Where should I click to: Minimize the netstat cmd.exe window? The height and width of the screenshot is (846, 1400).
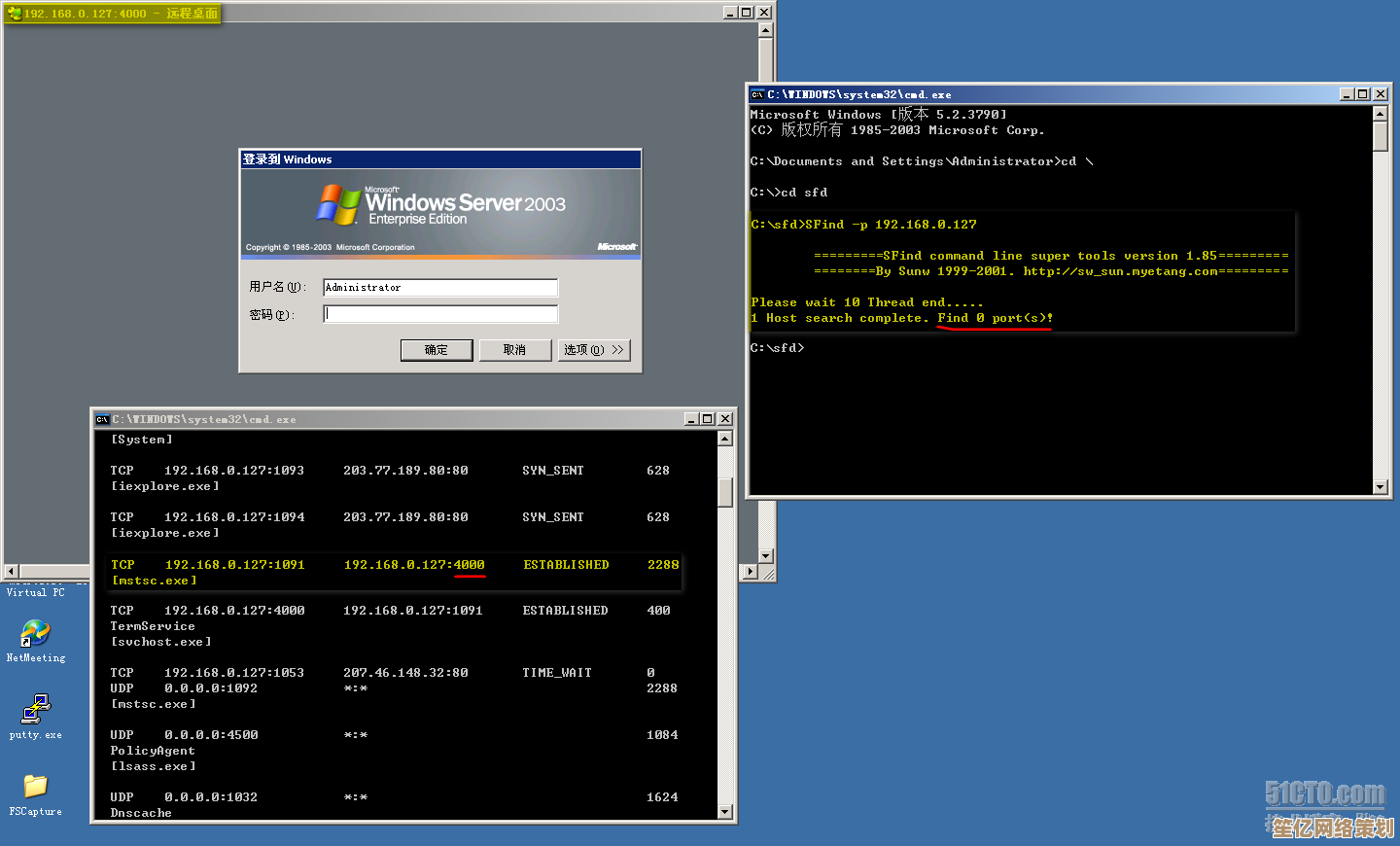691,419
